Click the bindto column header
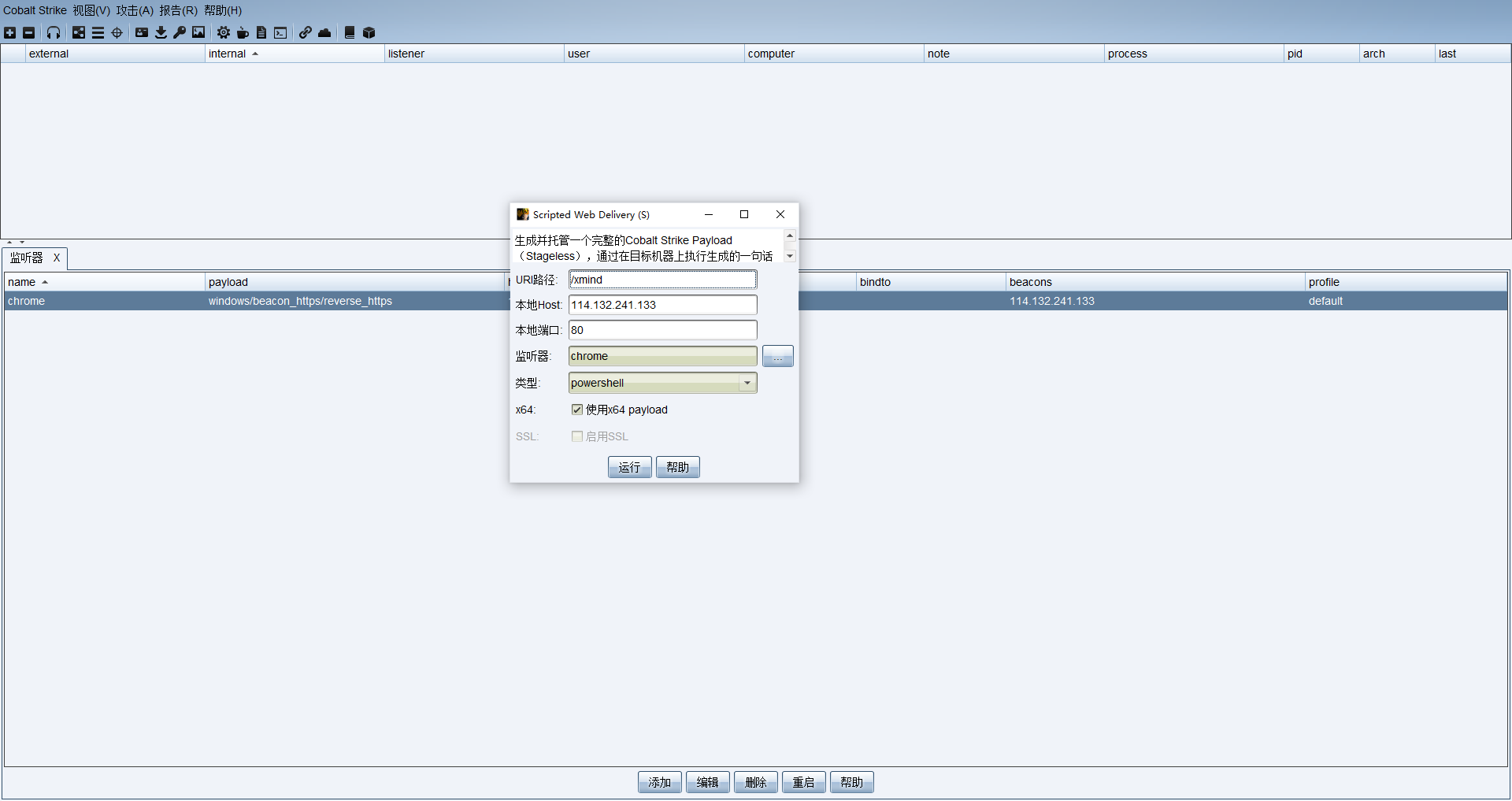Screen dimensions: 1512x801 (931, 282)
